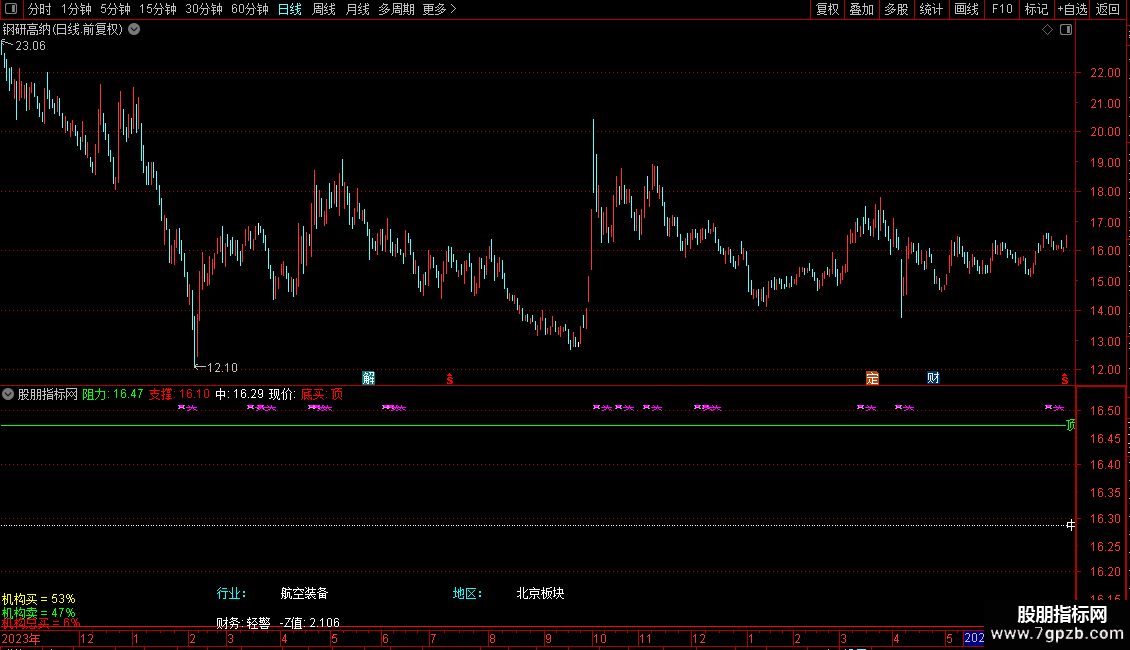Click the 复权 toolbar button
Viewport: 1130px width, 650px height.
click(x=827, y=9)
